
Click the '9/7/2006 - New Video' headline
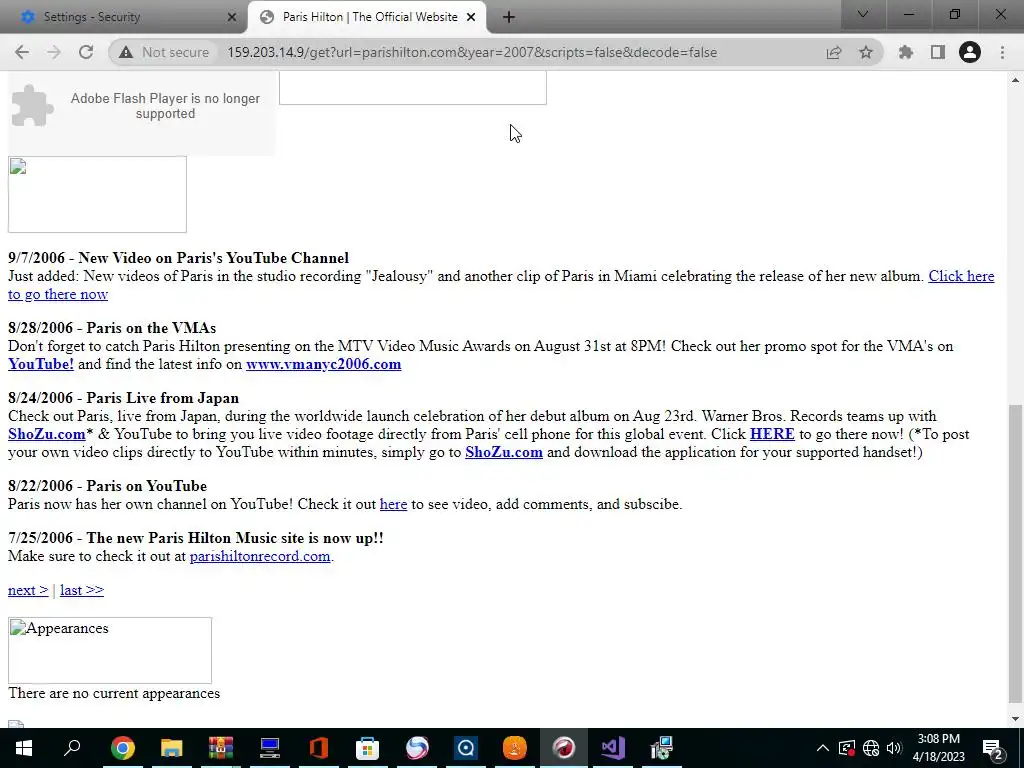[178, 258]
